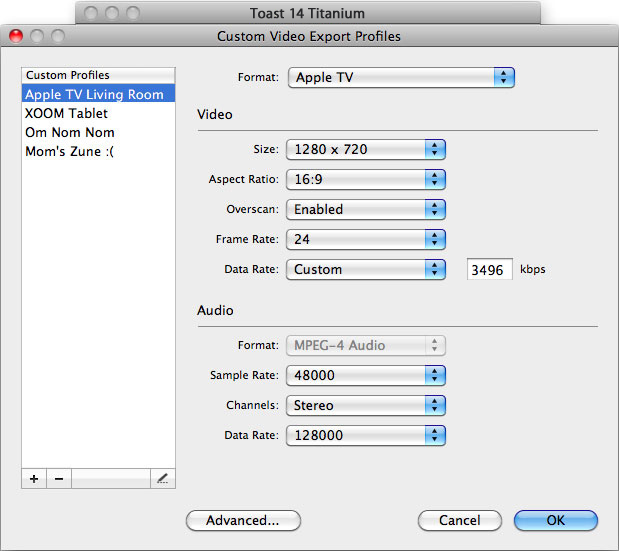This screenshot has width=619, height=551.
Task: Select the Apple TV Living Room profile
Action: pos(97,95)
